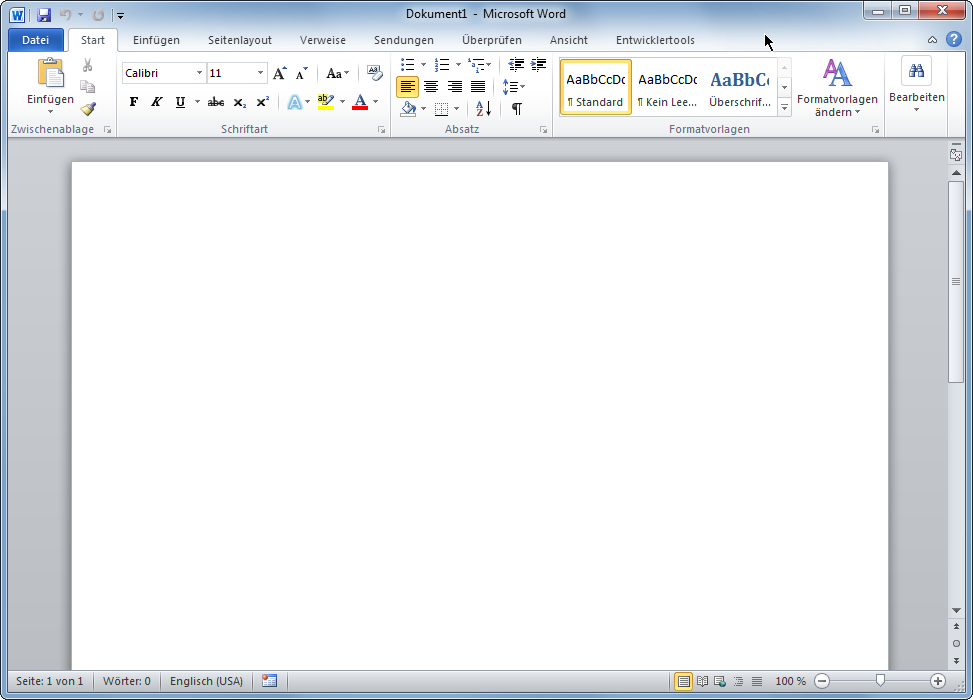Open the Datei tab
The width and height of the screenshot is (973, 700).
35,40
